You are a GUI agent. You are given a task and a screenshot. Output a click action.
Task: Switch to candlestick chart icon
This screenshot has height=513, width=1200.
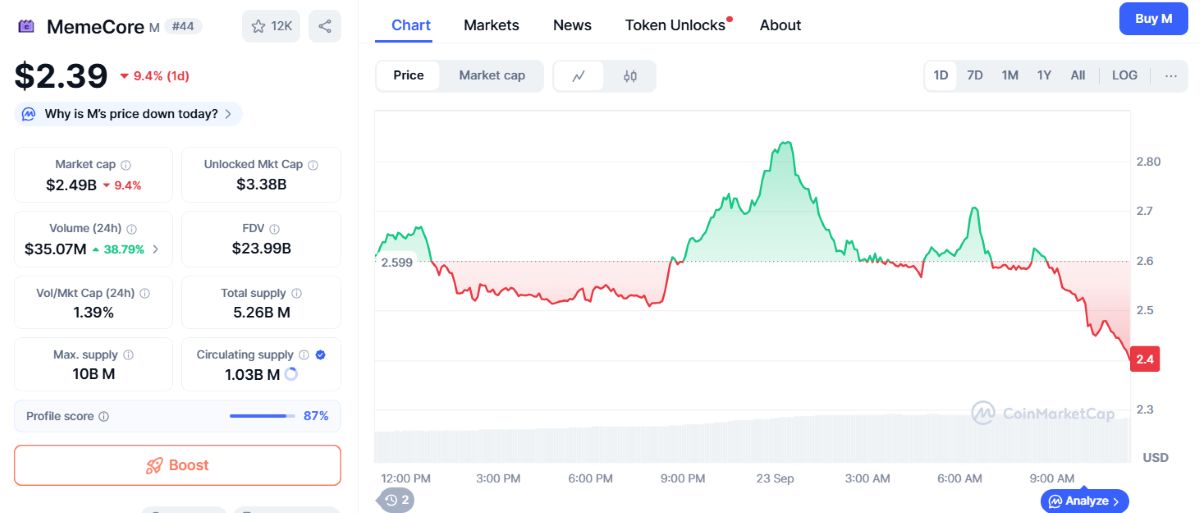coord(630,76)
